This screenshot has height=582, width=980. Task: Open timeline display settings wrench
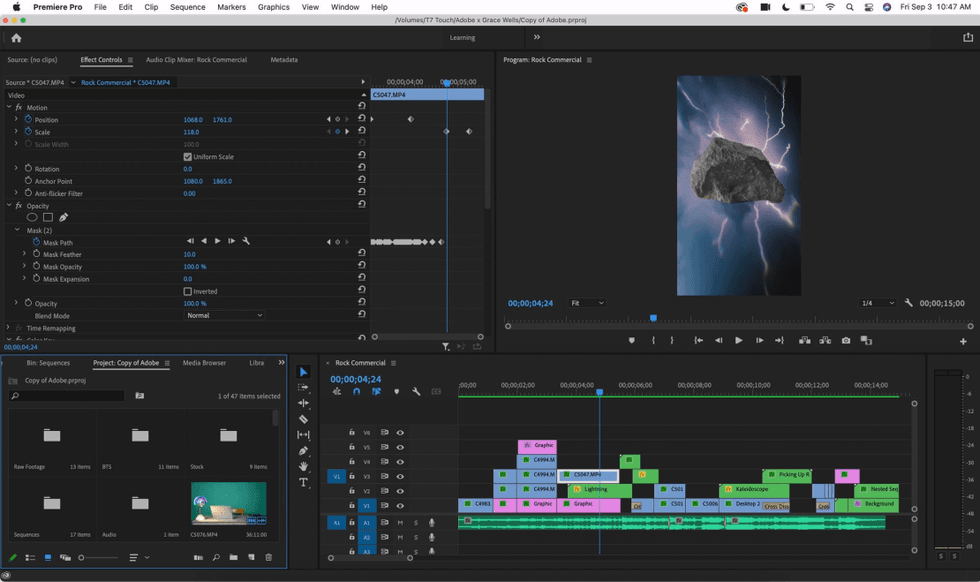click(x=416, y=392)
